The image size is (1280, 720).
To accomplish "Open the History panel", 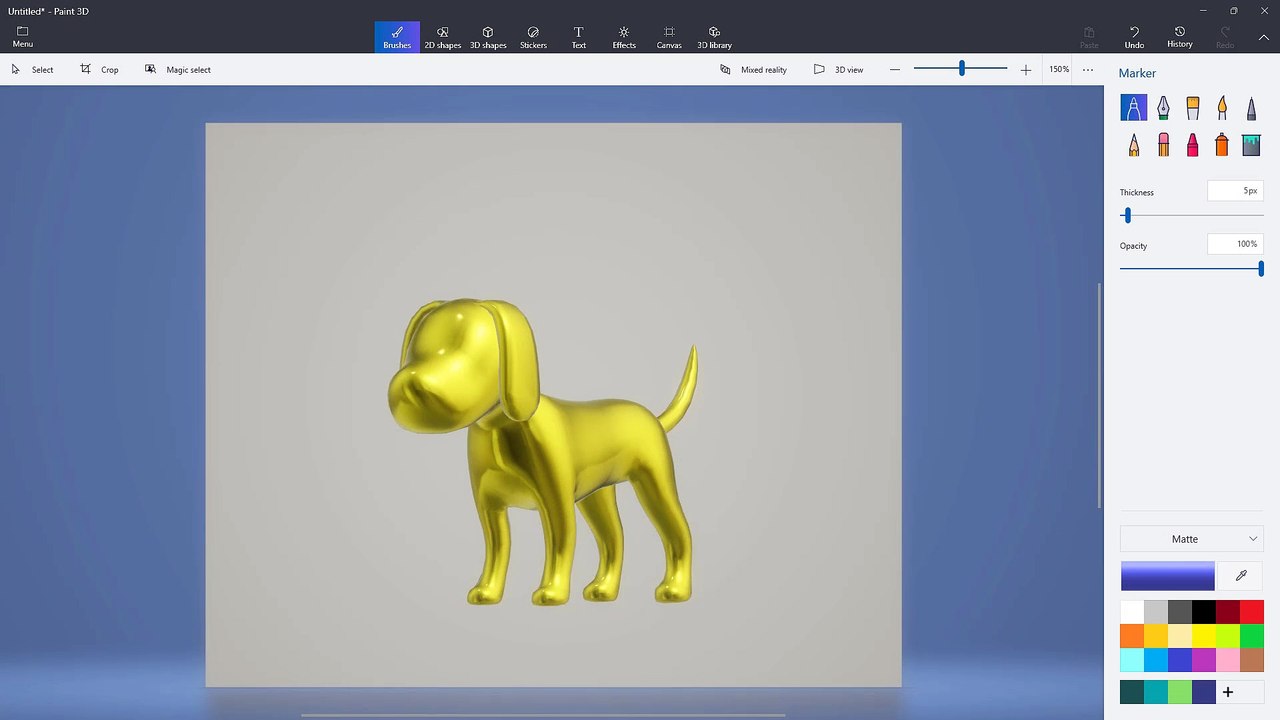I will (x=1180, y=37).
